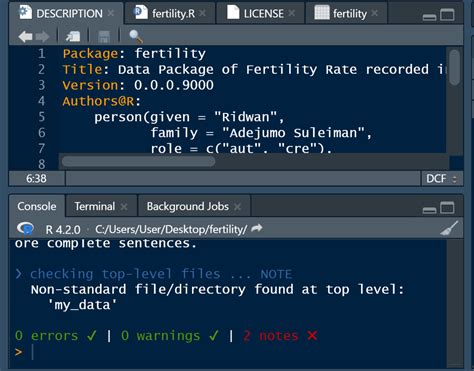Minimize the console pane
474x371 pixels.
click(x=429, y=210)
